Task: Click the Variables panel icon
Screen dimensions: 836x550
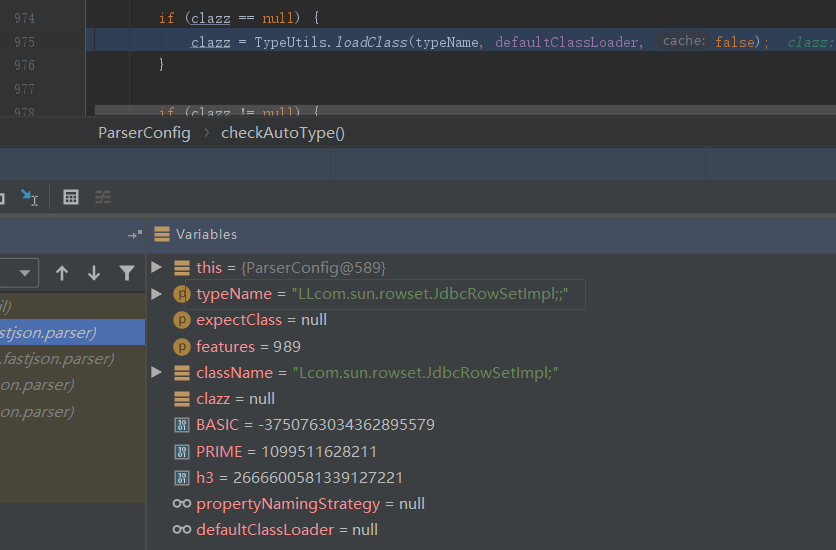Action: (x=162, y=234)
